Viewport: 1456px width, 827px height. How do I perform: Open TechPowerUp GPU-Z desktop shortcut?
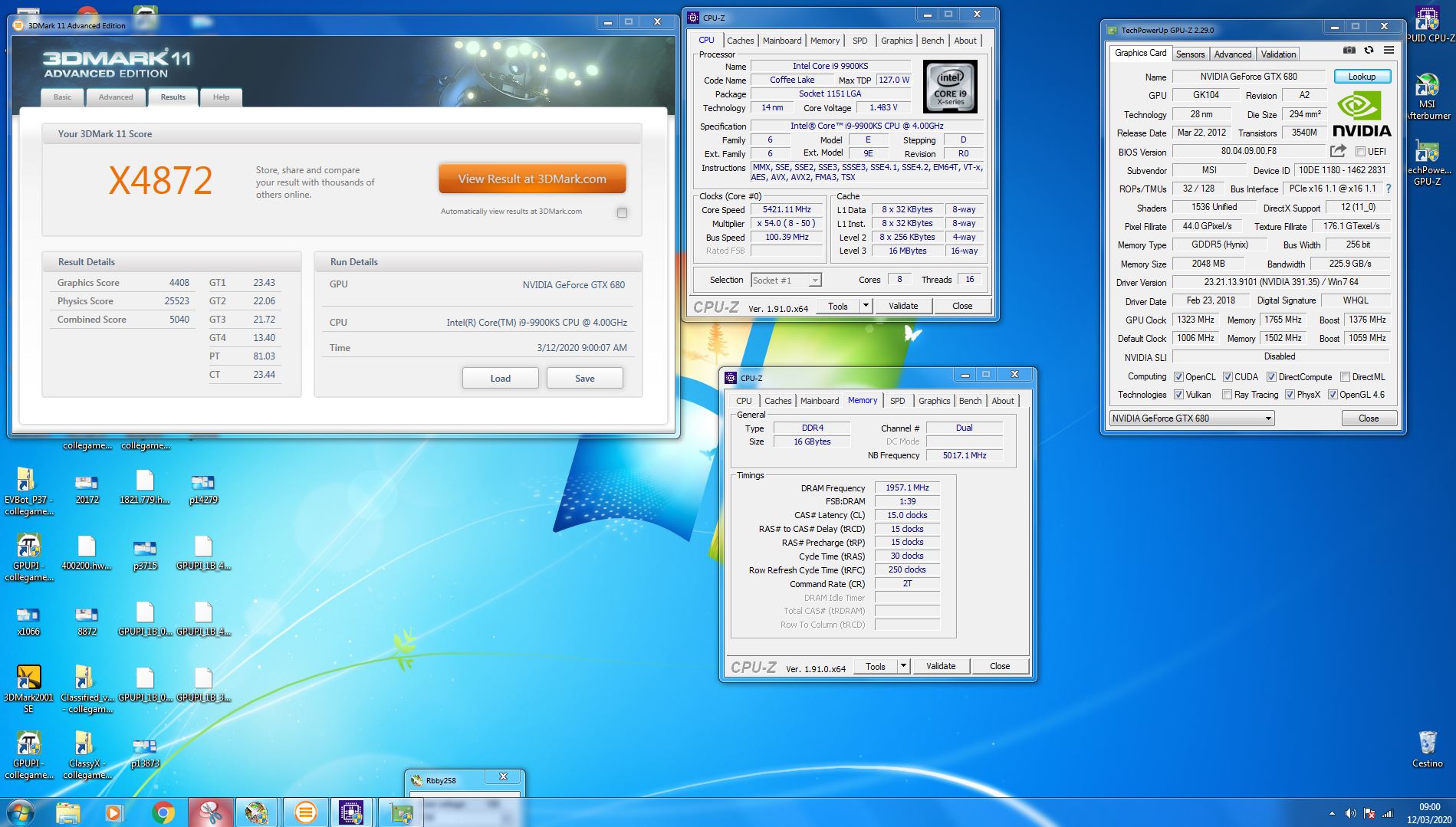pyautogui.click(x=1427, y=163)
